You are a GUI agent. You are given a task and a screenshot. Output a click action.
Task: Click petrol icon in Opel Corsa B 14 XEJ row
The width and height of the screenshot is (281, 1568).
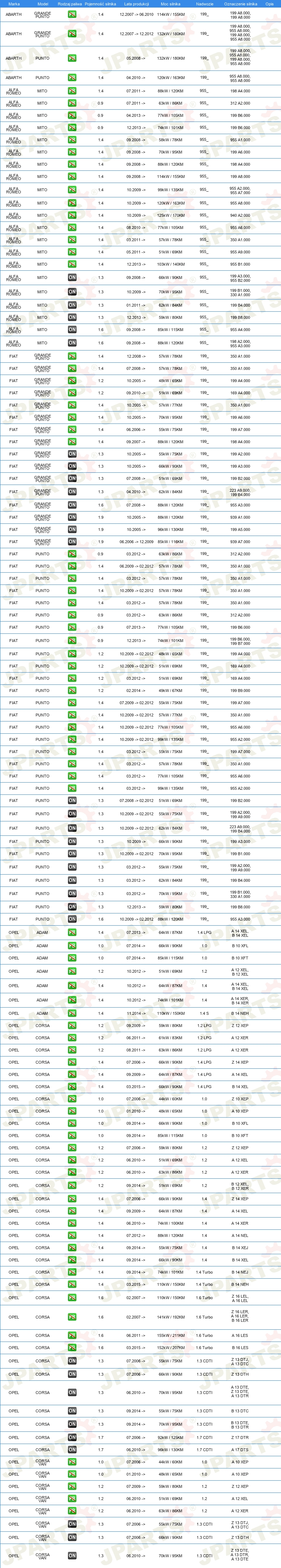tap(72, 1248)
